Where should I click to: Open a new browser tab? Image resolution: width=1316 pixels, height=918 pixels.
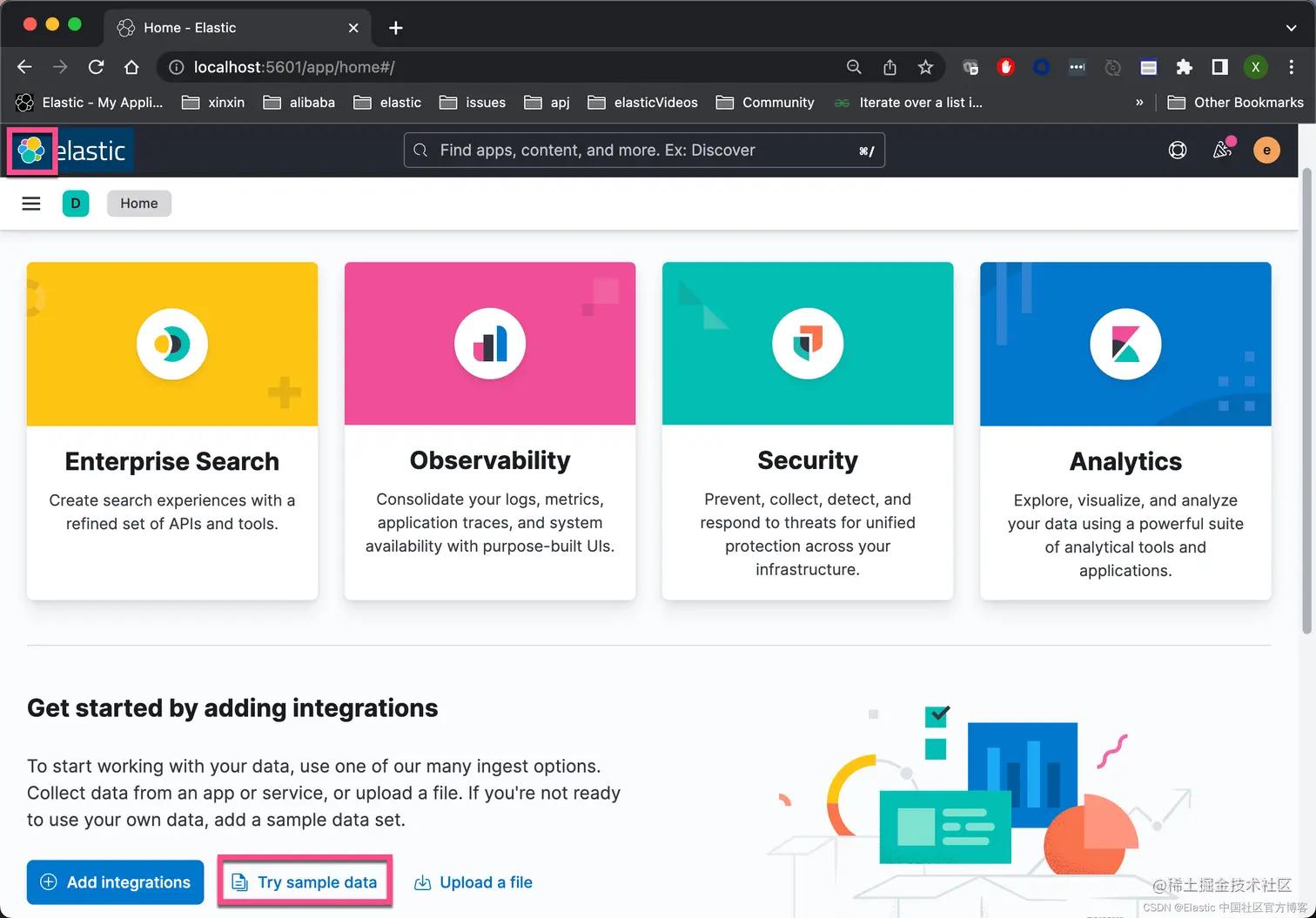[396, 28]
